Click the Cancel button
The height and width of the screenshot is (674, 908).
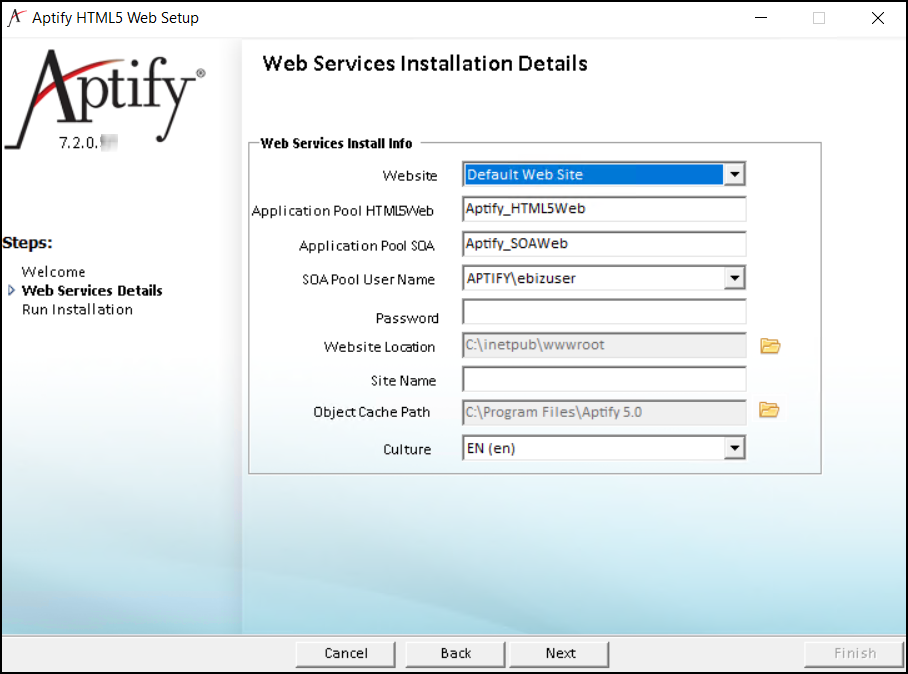(x=346, y=653)
